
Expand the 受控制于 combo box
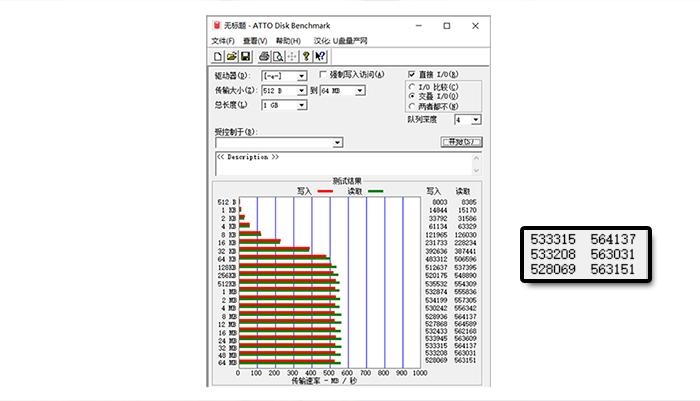[338, 142]
